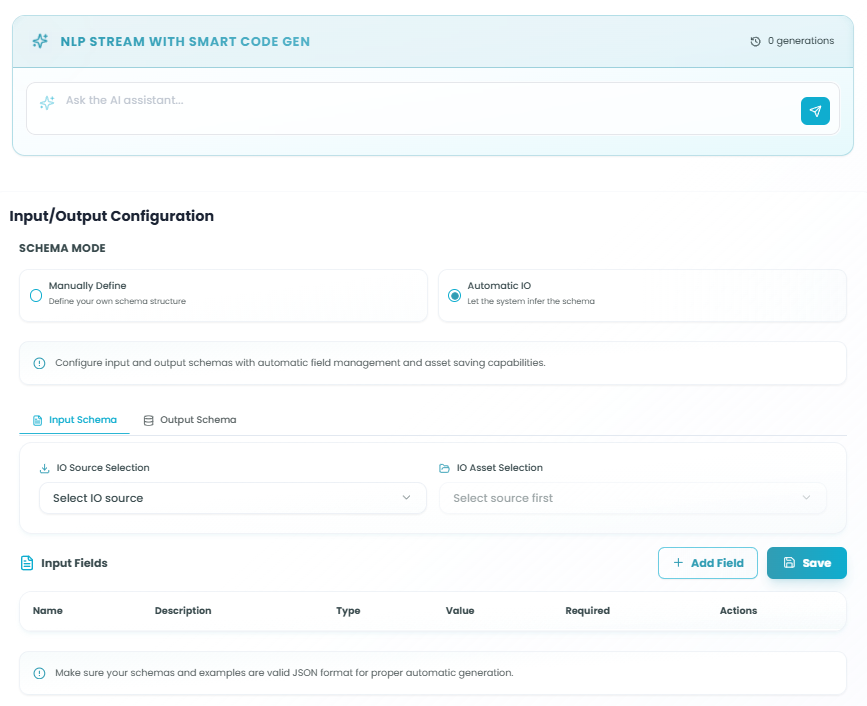The height and width of the screenshot is (706, 867).
Task: Click the info icon in JSON format notice
Action: [x=40, y=673]
